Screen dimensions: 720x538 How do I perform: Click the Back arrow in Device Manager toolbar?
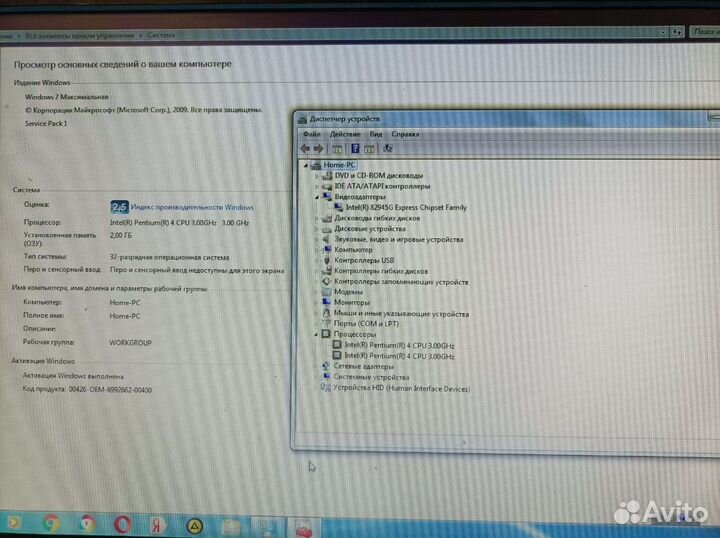(305, 148)
